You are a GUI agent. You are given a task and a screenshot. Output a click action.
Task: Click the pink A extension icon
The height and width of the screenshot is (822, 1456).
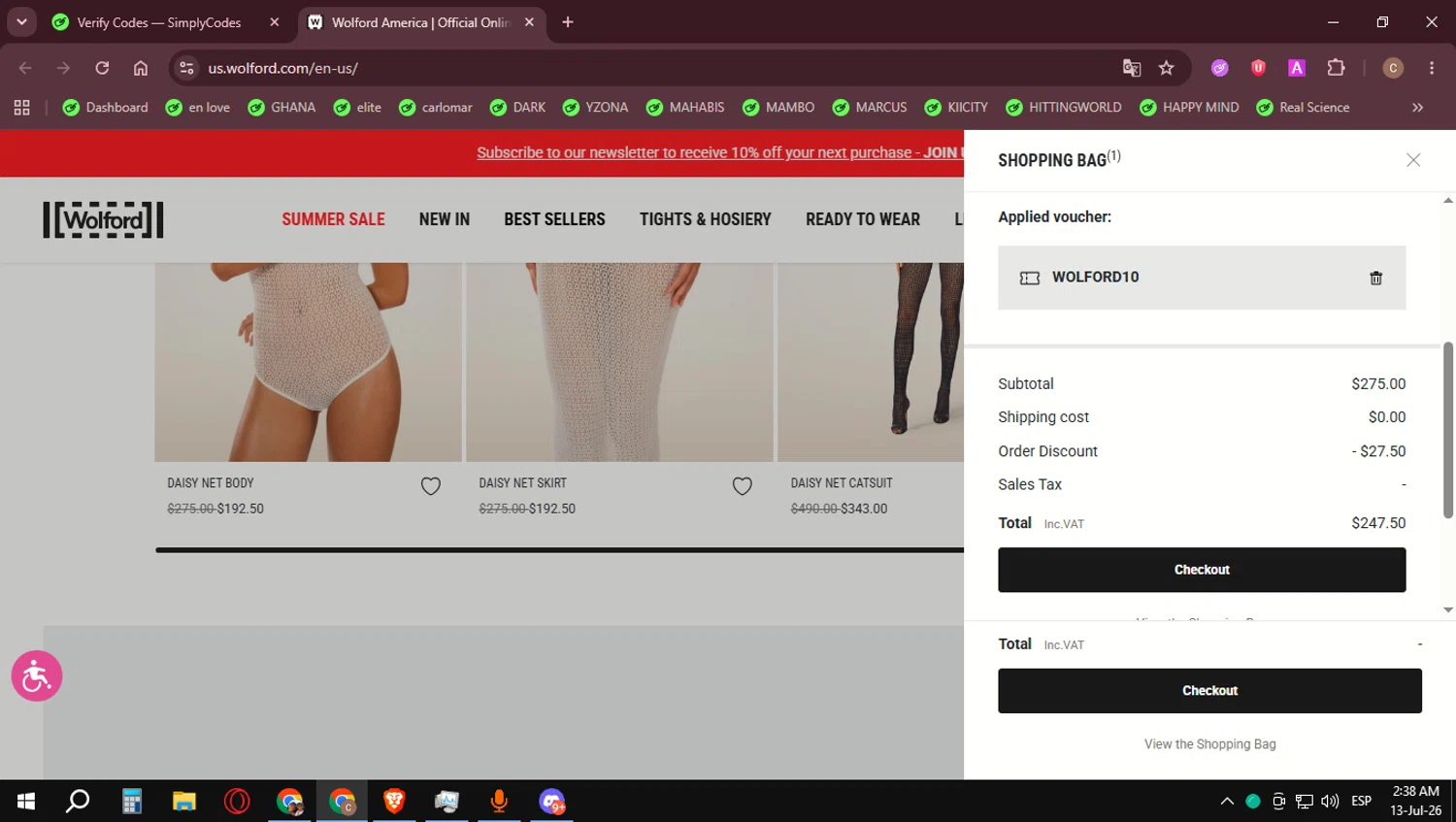pos(1297,68)
